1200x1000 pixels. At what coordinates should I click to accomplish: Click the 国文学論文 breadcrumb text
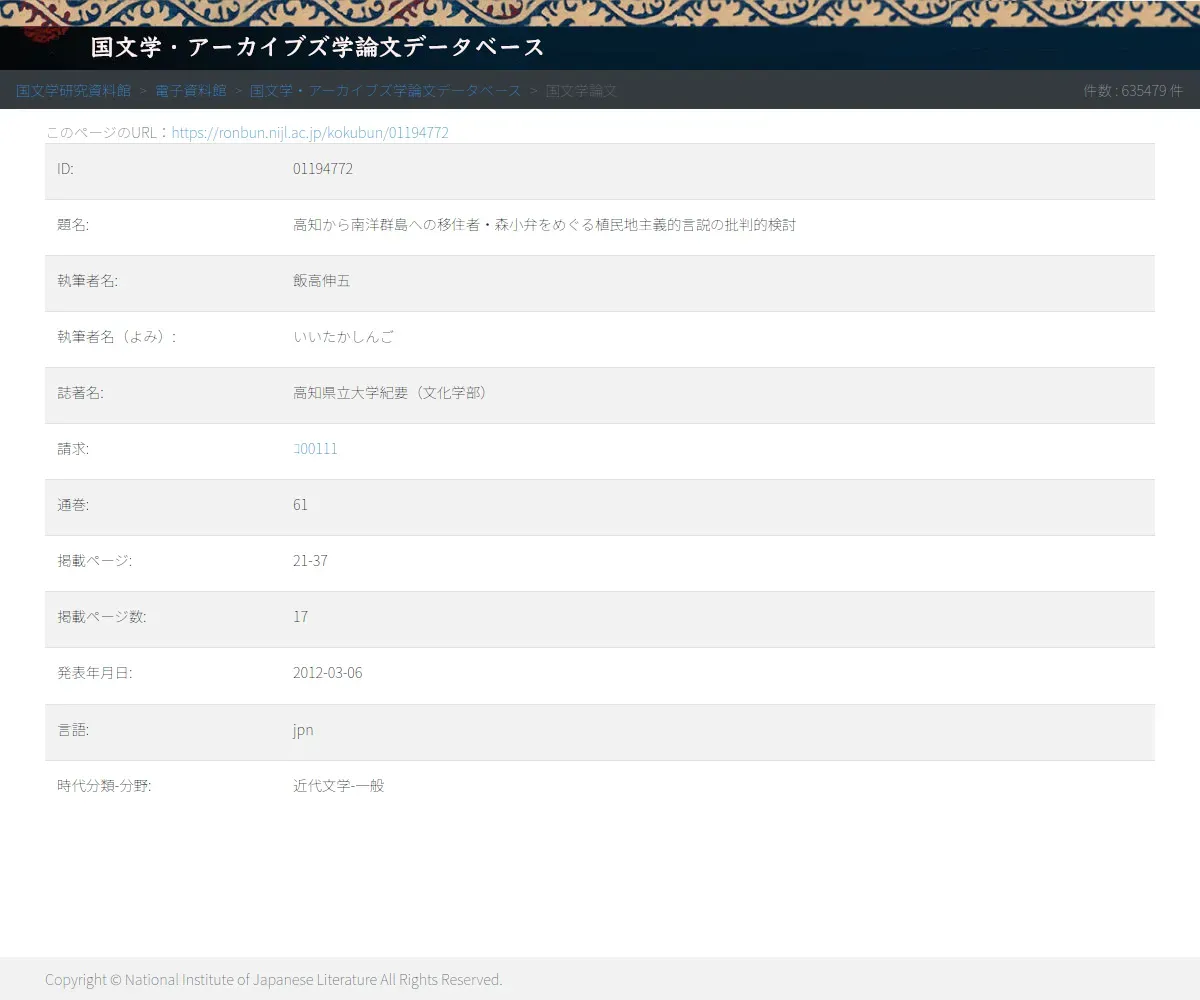[581, 90]
